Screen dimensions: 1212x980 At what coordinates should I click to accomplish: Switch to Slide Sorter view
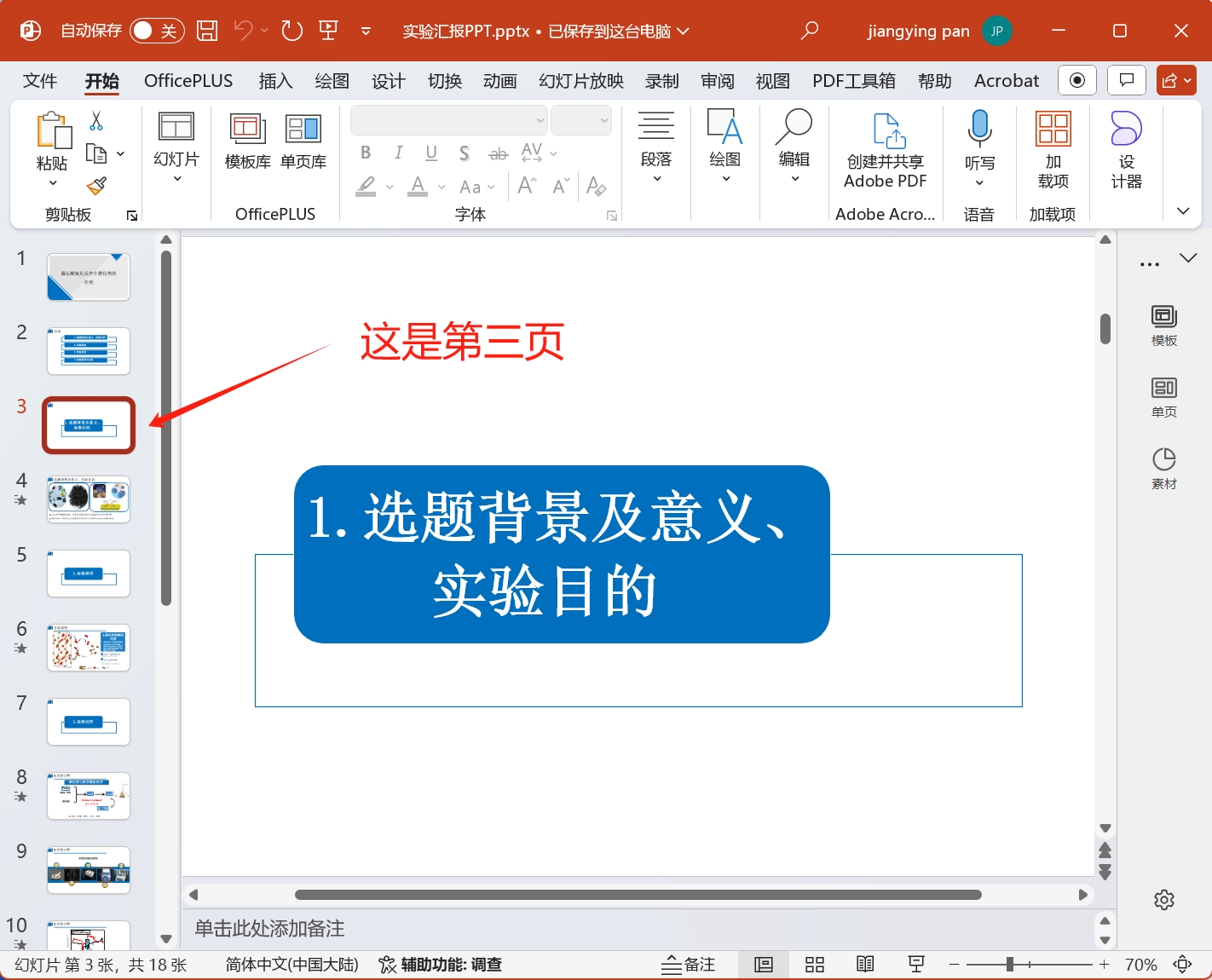pos(814,964)
